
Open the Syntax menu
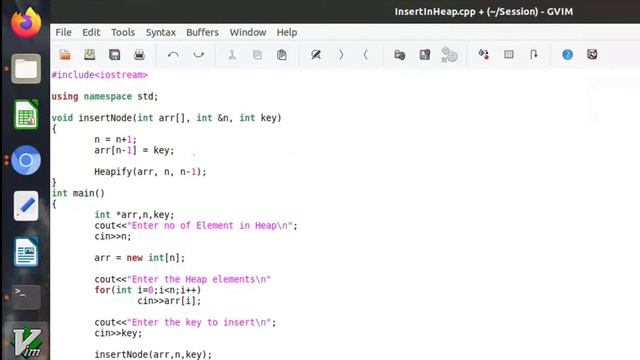click(161, 32)
